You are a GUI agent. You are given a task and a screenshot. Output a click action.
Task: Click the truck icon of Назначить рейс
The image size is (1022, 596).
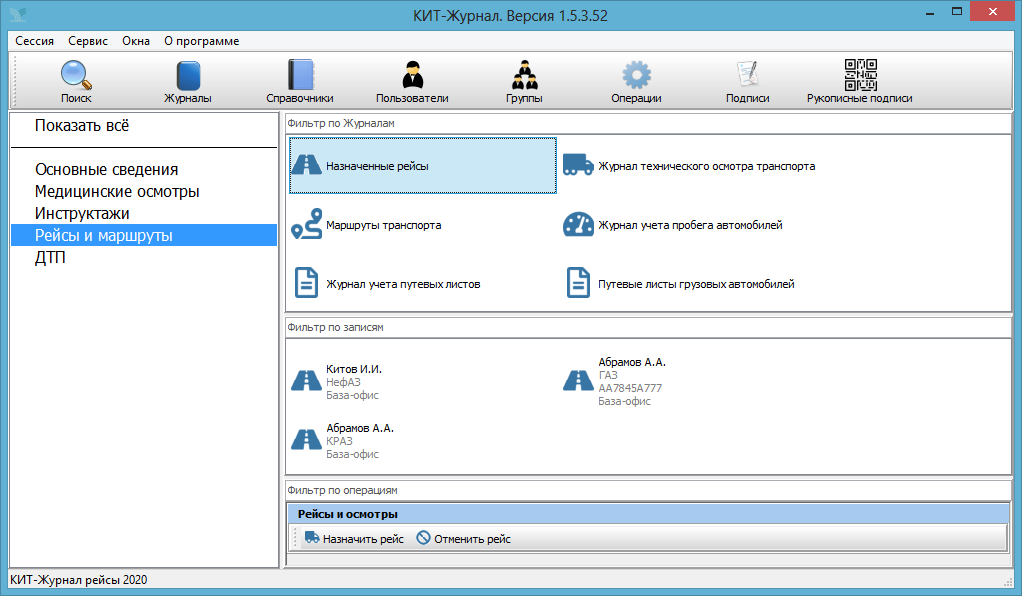312,538
